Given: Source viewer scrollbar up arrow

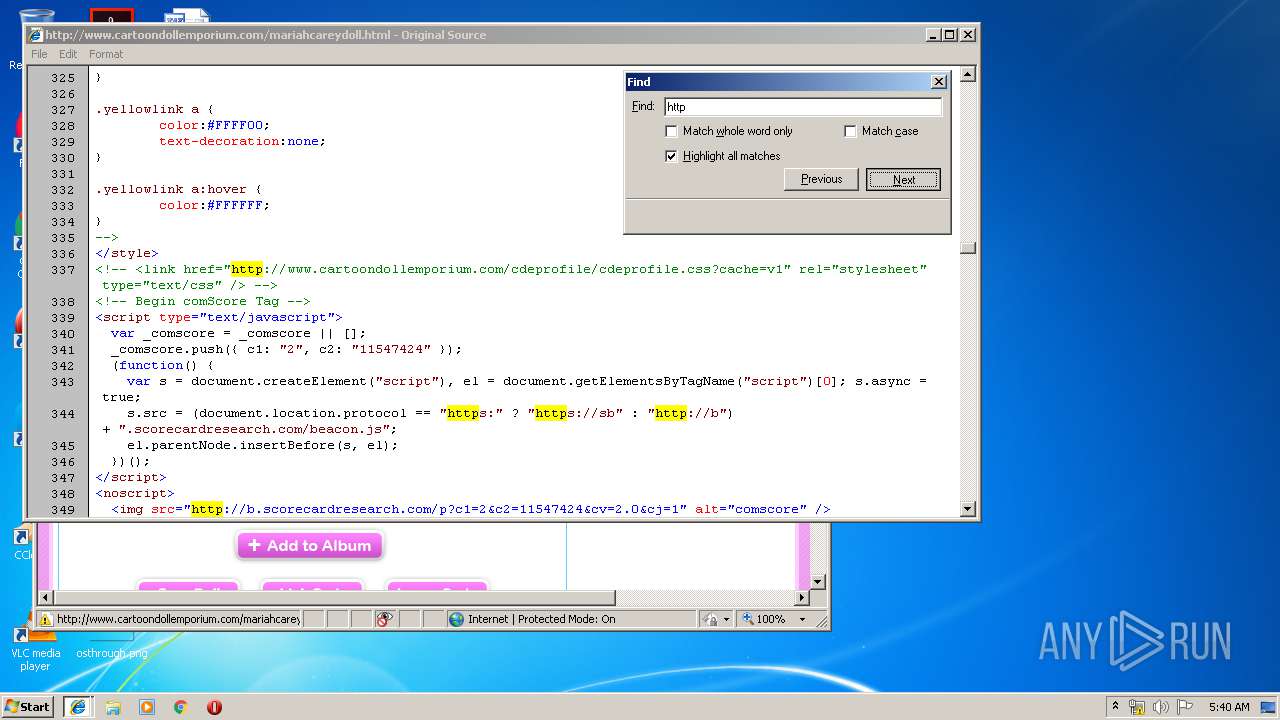Looking at the screenshot, I should pyautogui.click(x=967, y=74).
